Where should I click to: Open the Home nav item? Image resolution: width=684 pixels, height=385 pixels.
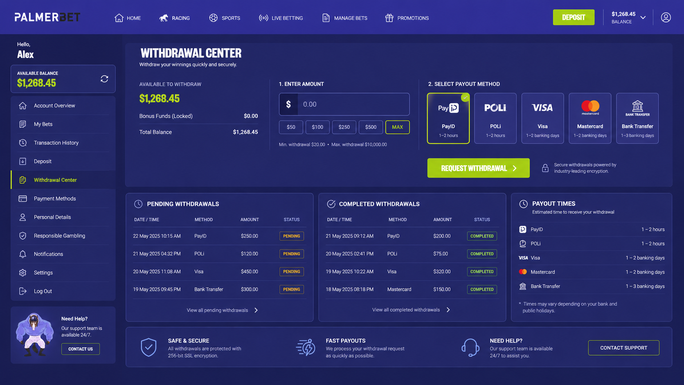(x=127, y=18)
